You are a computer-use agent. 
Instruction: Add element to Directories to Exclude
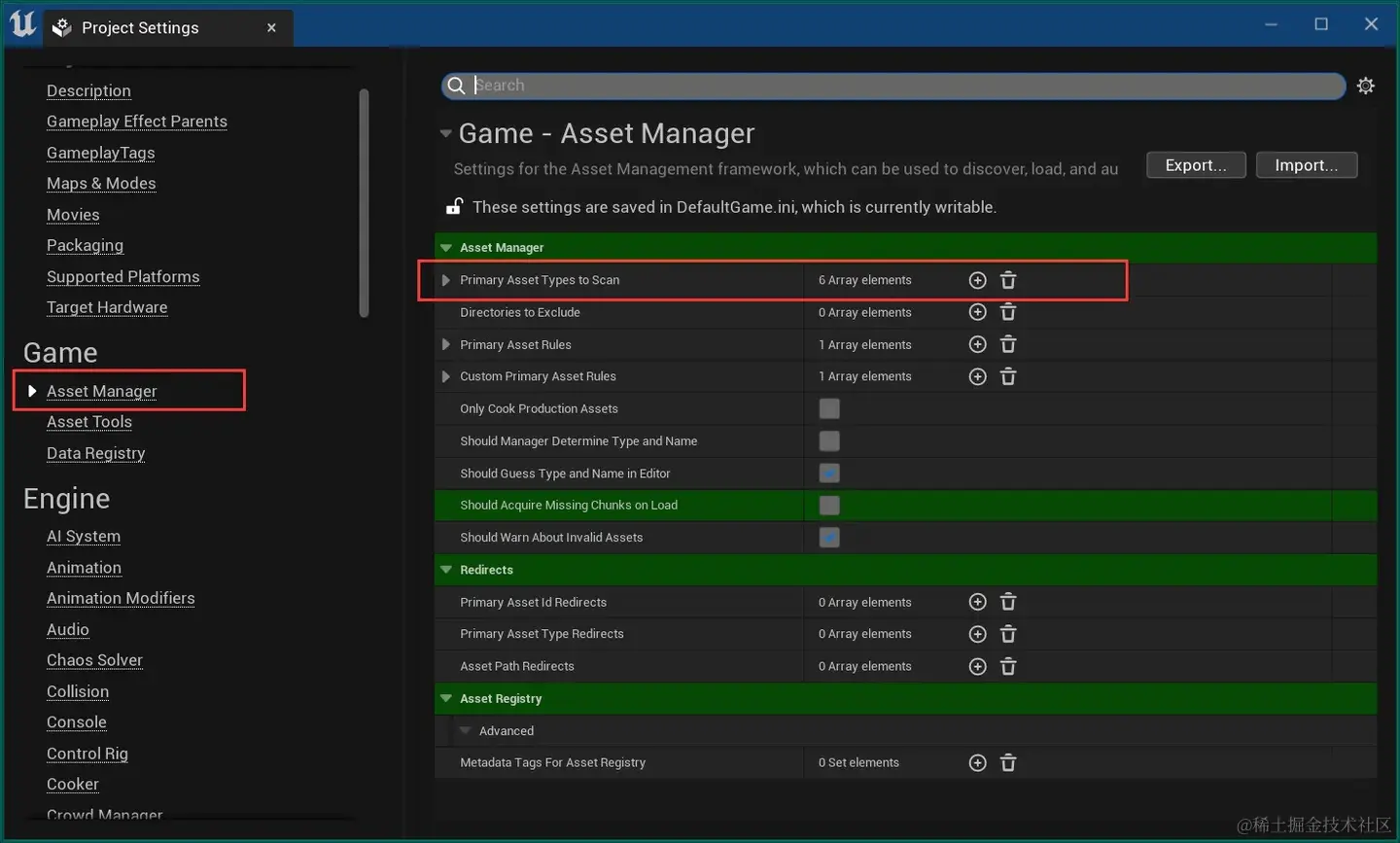(x=978, y=312)
